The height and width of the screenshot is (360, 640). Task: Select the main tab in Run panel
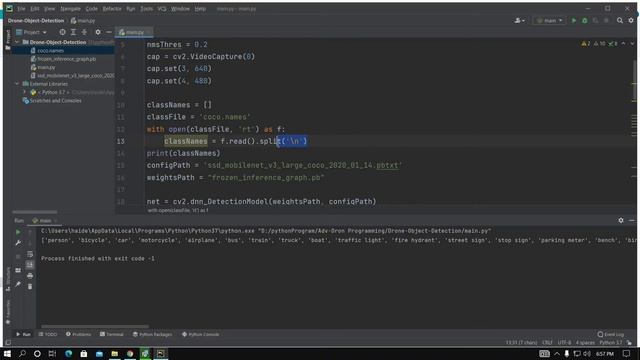point(44,220)
